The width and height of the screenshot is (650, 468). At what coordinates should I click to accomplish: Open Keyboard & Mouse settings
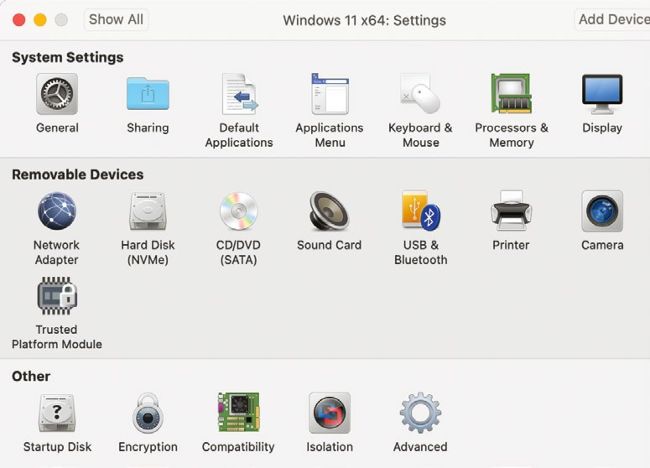(420, 95)
